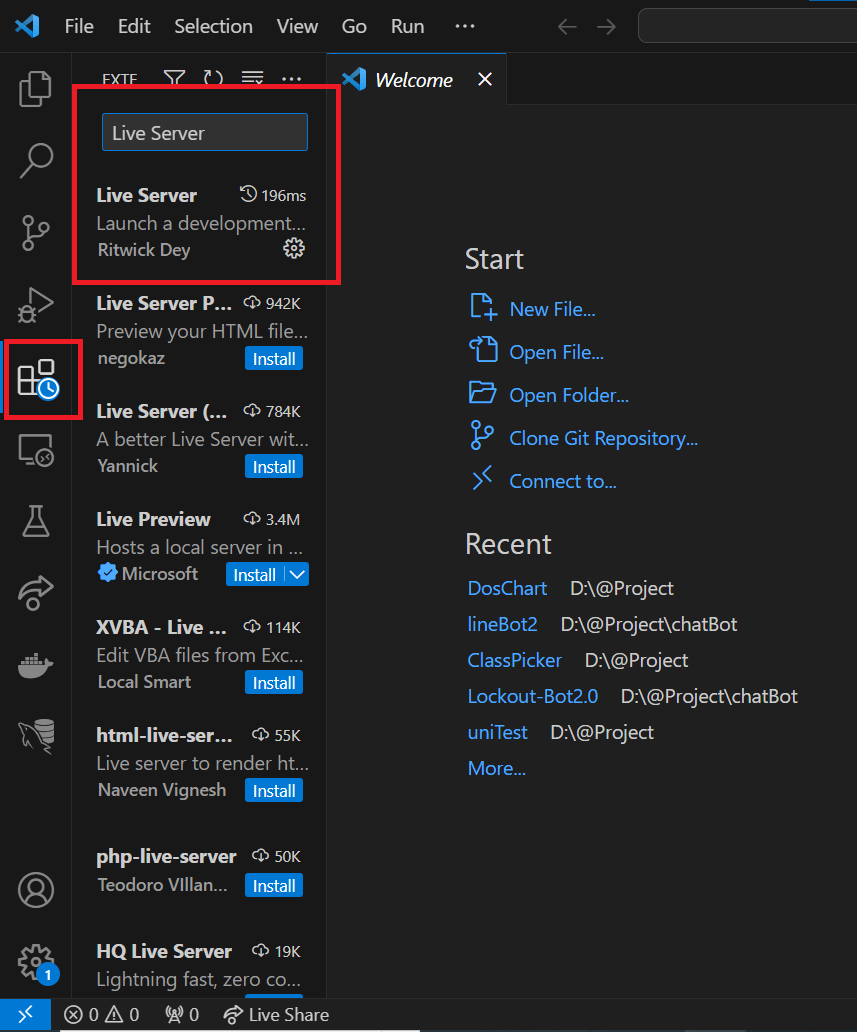Open the Edit menu

134,26
